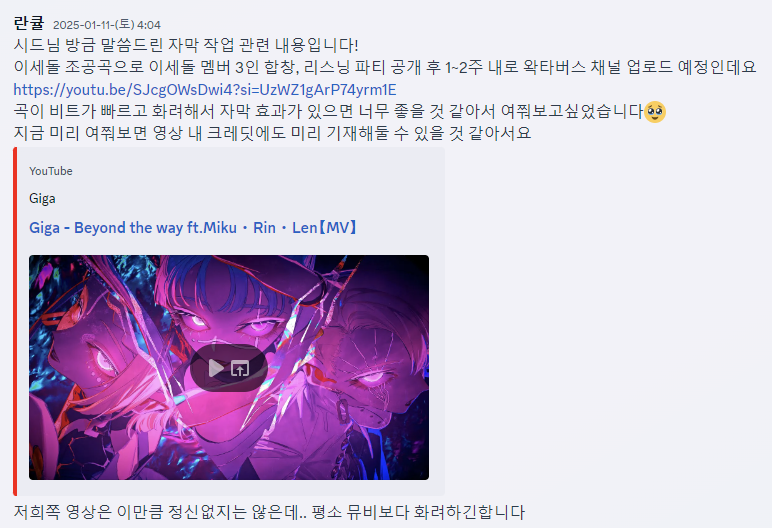The image size is (772, 528).
Task: Click the last message starting '저희쪽 영상은'
Action: [269, 512]
